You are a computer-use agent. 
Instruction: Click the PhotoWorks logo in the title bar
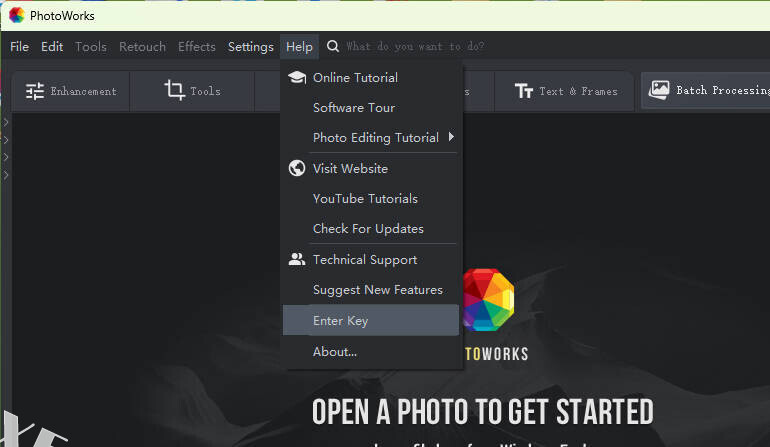tap(16, 15)
